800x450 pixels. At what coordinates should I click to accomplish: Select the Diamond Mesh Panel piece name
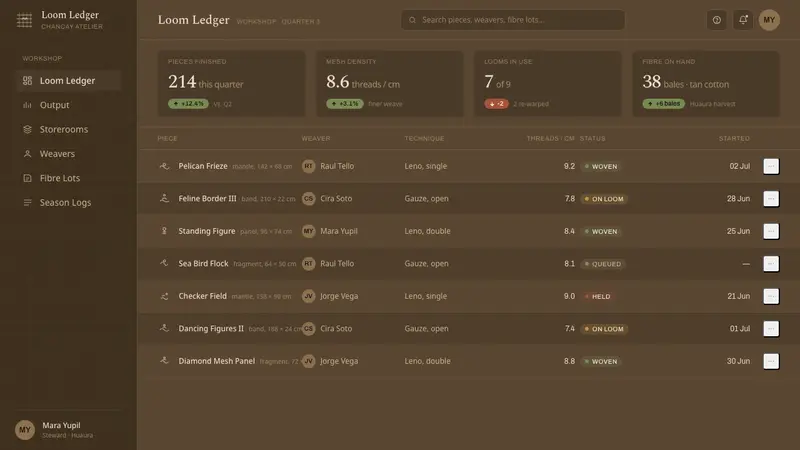click(x=217, y=361)
